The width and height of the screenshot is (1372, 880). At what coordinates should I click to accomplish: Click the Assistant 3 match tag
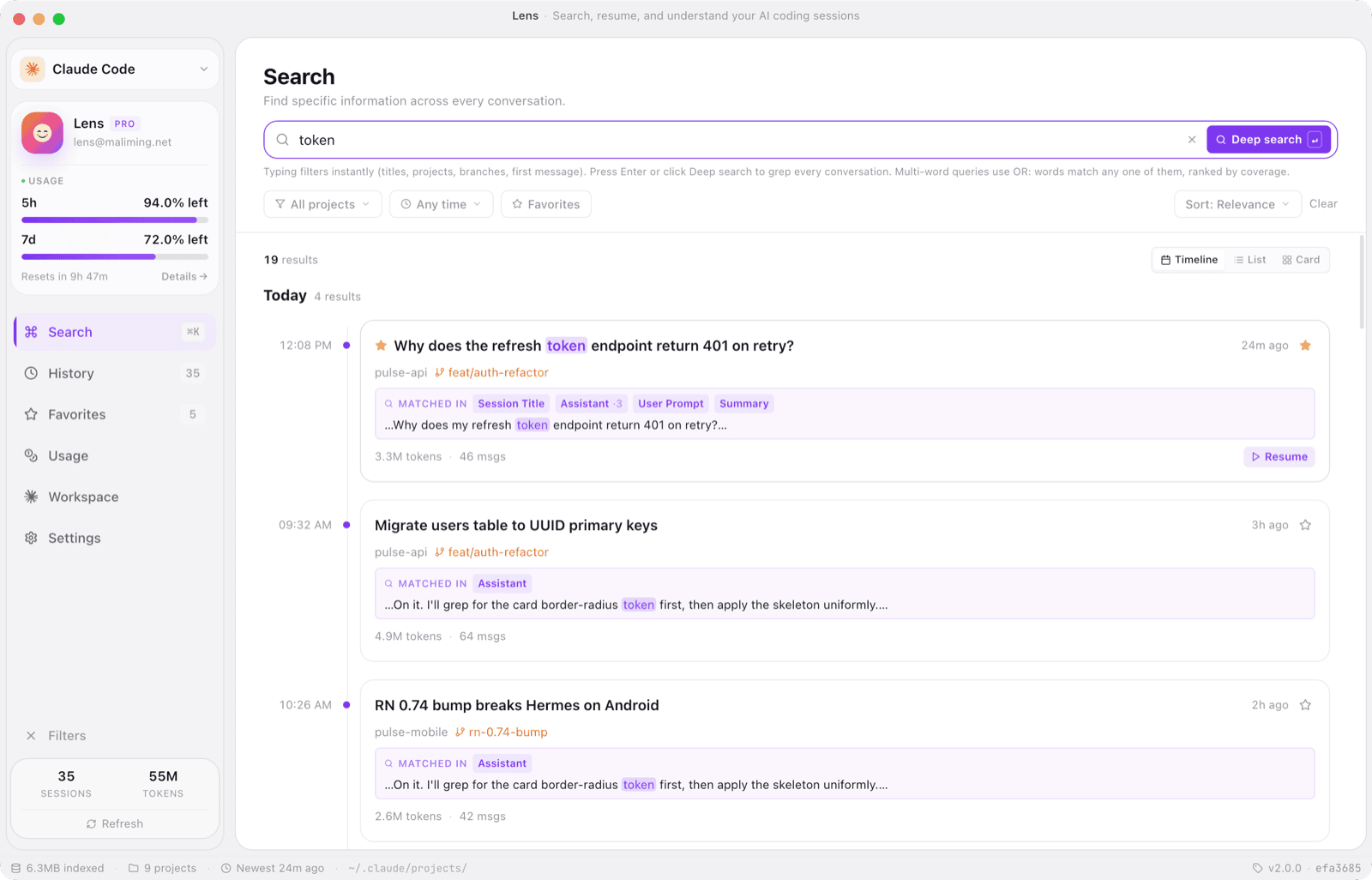pyautogui.click(x=591, y=404)
